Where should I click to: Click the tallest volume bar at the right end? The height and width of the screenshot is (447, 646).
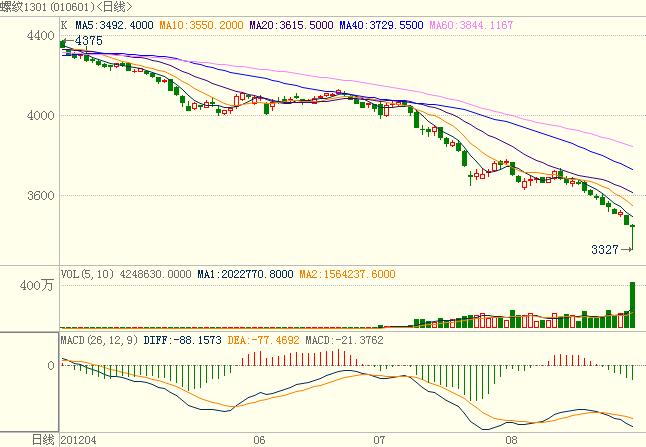(632, 305)
